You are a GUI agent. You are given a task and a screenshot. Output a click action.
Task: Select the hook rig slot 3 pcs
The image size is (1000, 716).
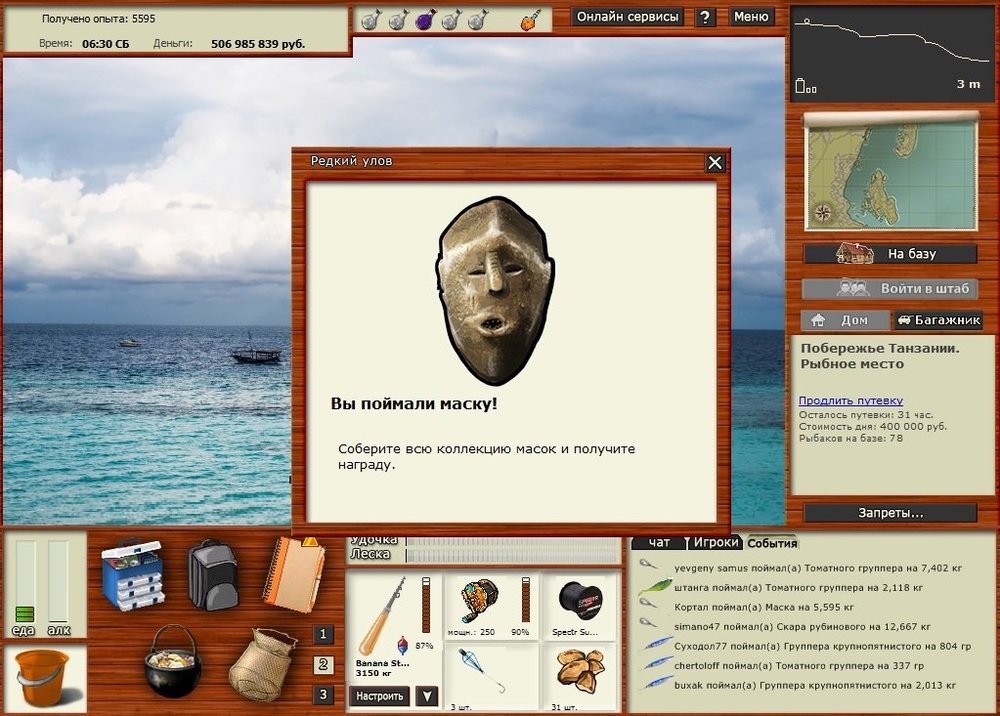click(x=491, y=677)
